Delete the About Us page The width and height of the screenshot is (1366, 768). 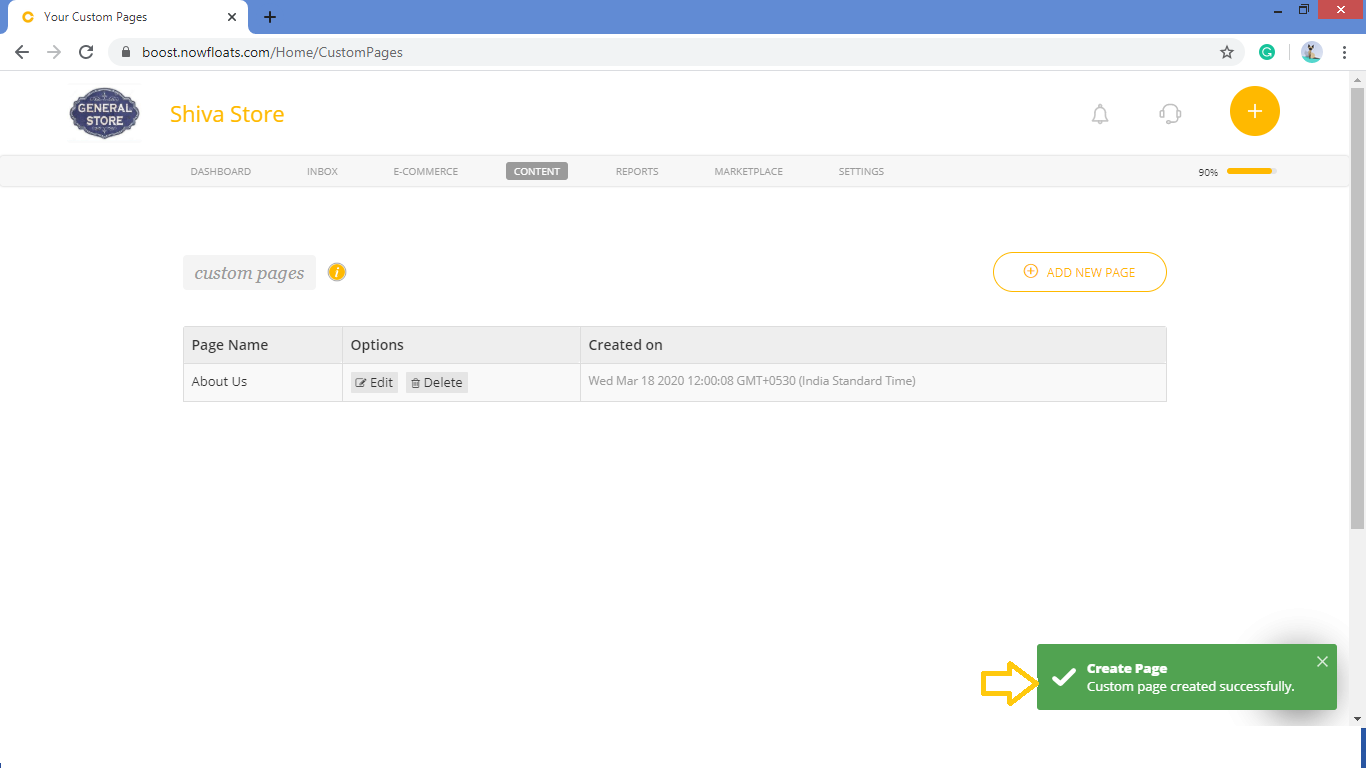tap(437, 382)
